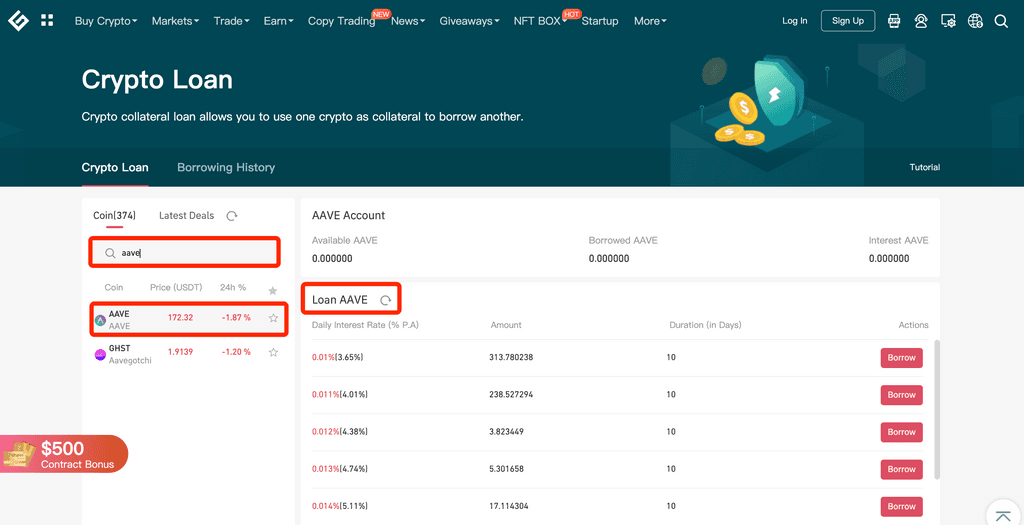The width and height of the screenshot is (1024, 525).
Task: Select the GHST Aavegotchi coin row
Action: point(189,353)
